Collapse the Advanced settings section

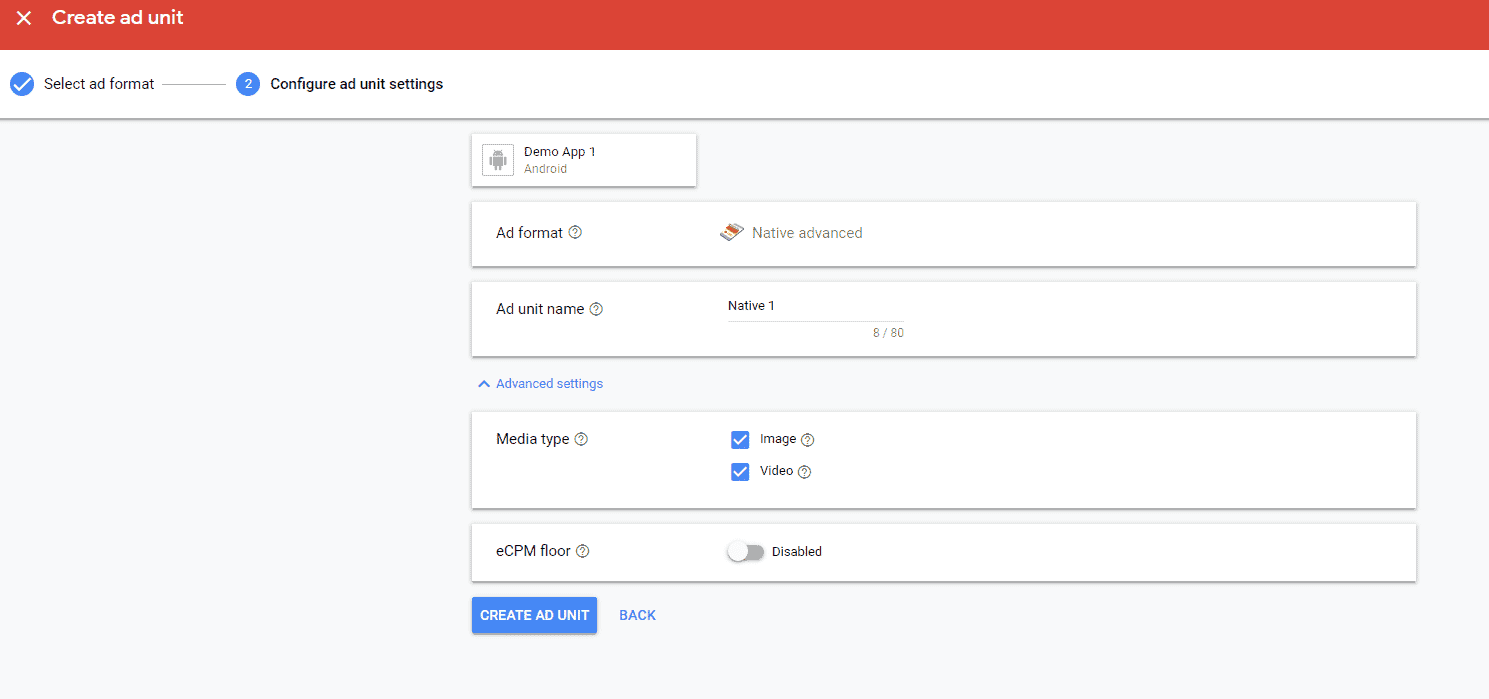click(x=539, y=383)
